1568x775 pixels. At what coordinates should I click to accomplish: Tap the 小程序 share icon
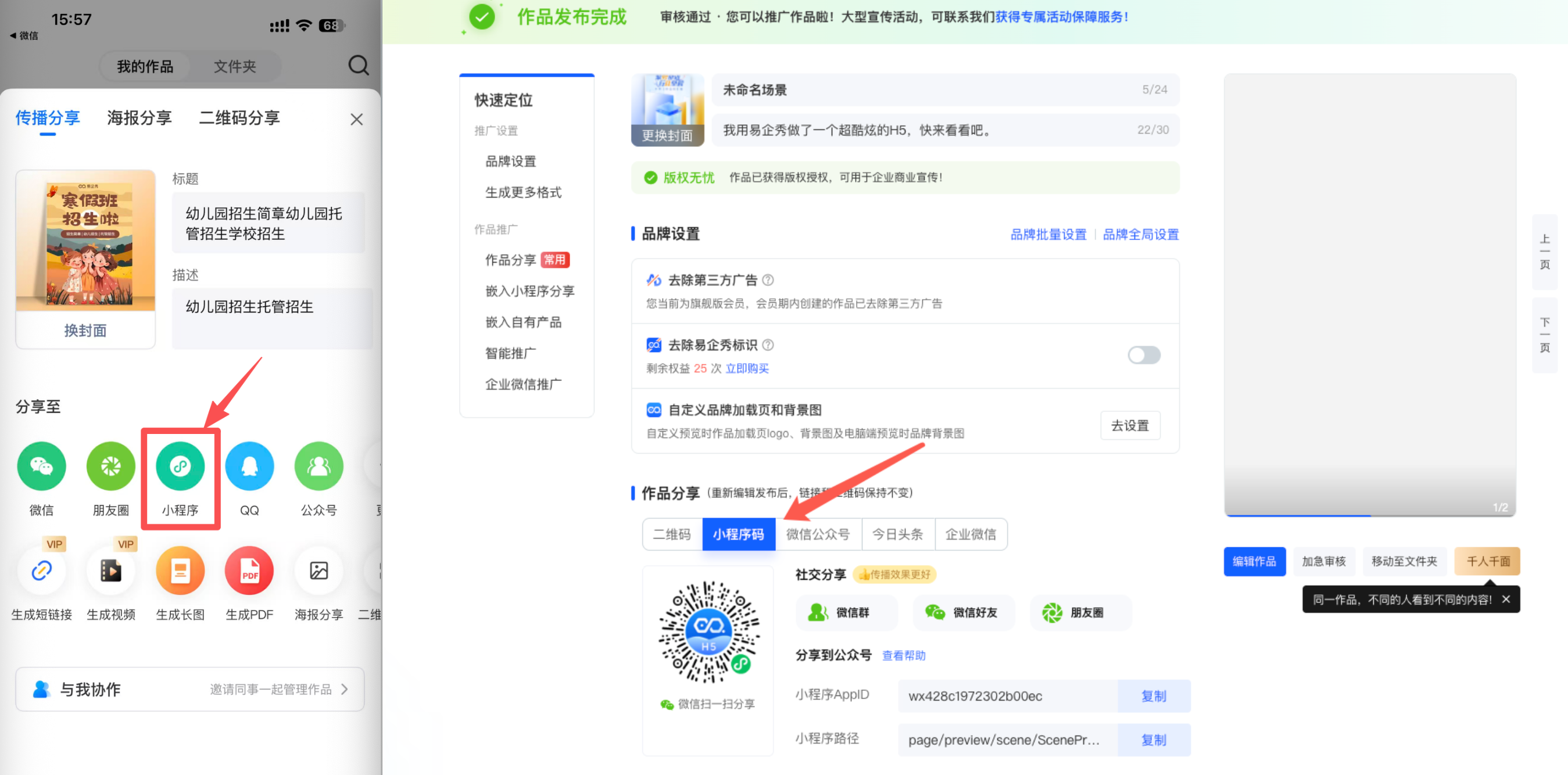180,466
